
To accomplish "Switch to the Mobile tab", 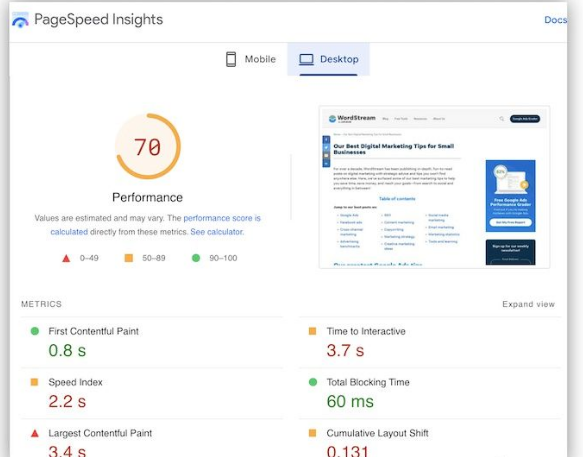I will (251, 59).
